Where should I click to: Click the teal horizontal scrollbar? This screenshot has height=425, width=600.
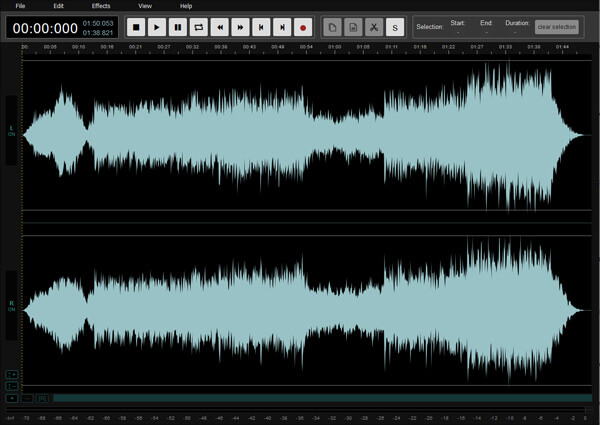[x=323, y=398]
